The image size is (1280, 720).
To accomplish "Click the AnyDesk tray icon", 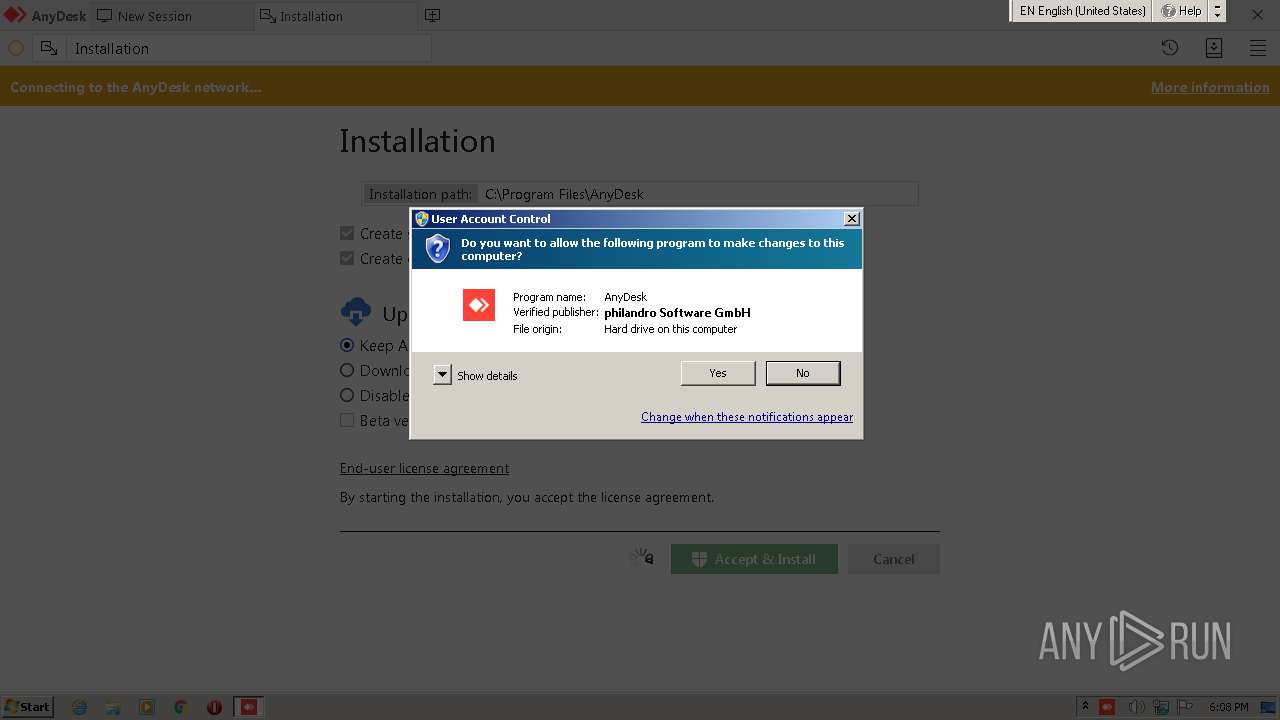I will coord(1107,707).
